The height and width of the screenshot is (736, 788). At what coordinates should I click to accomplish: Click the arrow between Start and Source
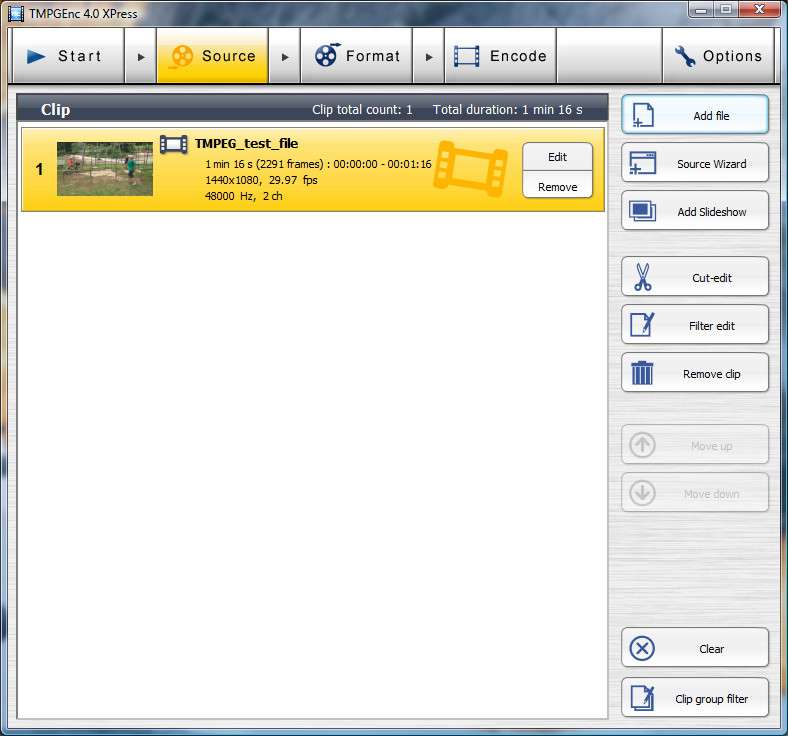pyautogui.click(x=141, y=57)
